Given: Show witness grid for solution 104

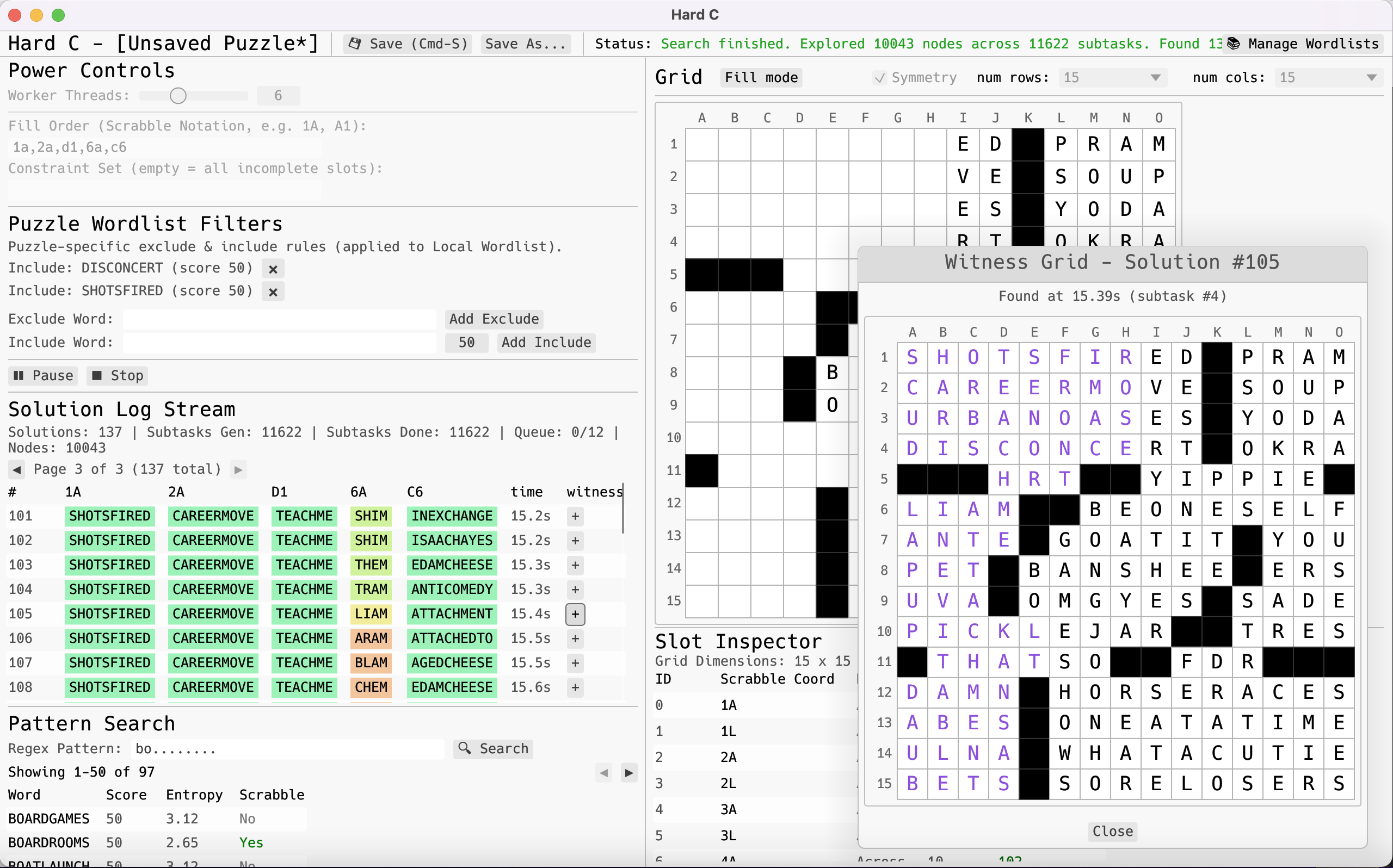Looking at the screenshot, I should 575,590.
